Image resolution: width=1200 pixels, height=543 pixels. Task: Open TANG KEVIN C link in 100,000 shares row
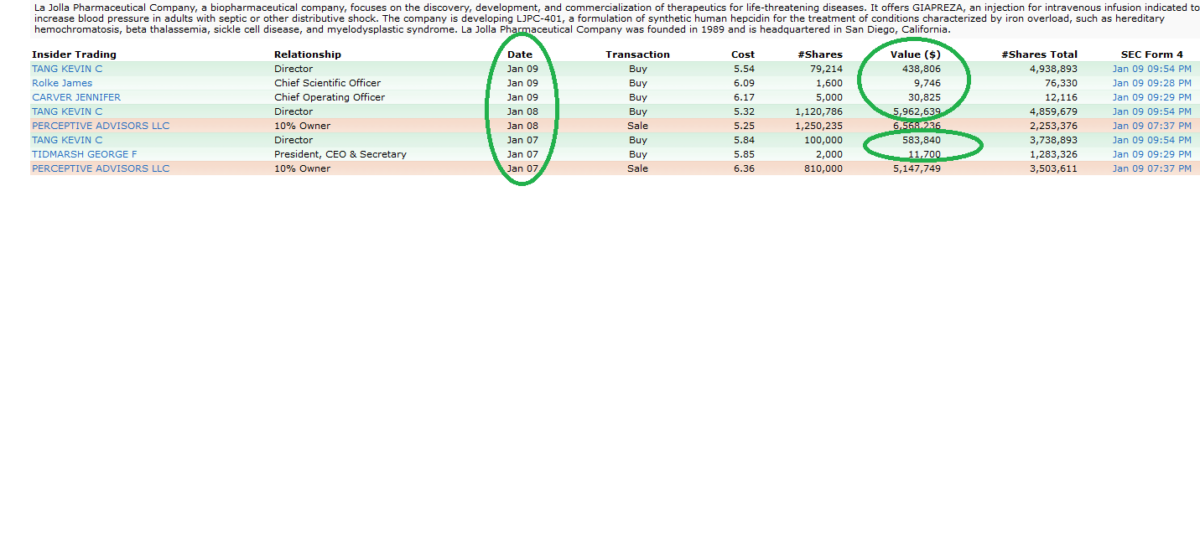[67, 140]
